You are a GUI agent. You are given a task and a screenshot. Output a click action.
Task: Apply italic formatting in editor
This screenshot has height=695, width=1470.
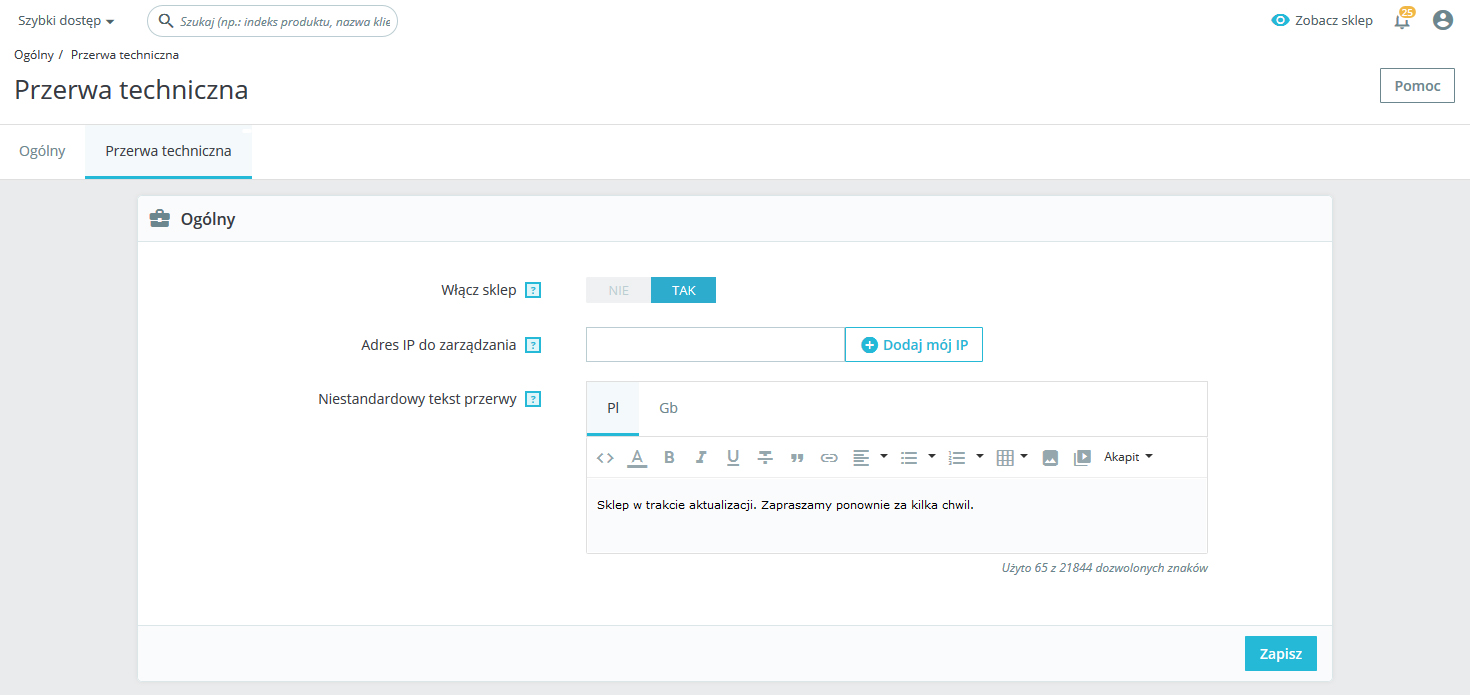[x=701, y=458]
